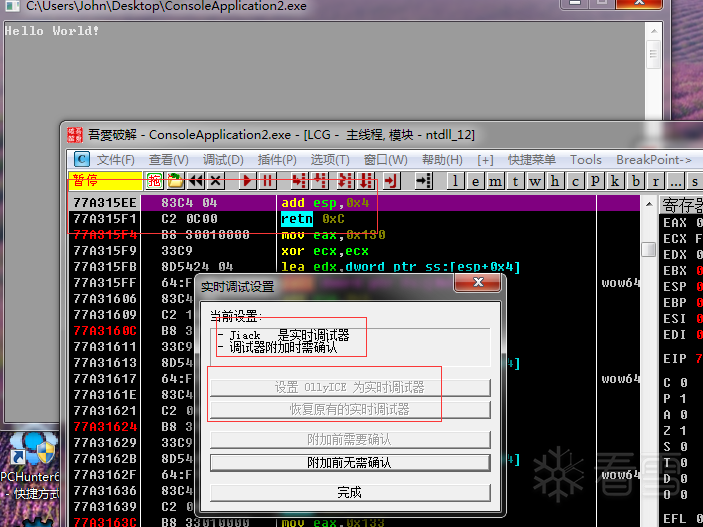The width and height of the screenshot is (703, 527).
Task: Select the xor ecx,ecx instruction
Action: (x=325, y=251)
